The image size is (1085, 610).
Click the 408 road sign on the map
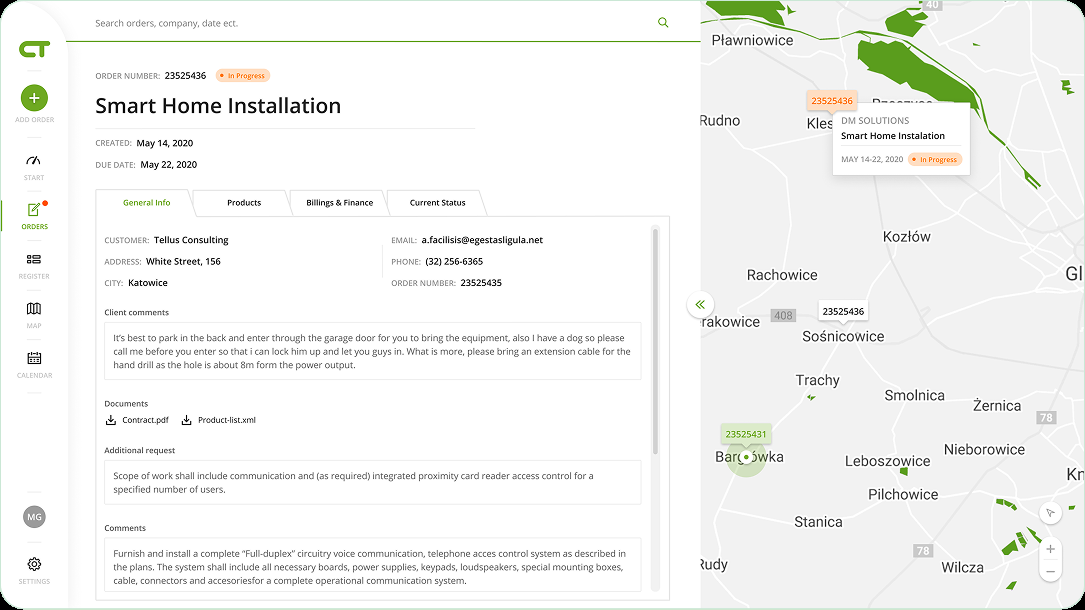783,315
